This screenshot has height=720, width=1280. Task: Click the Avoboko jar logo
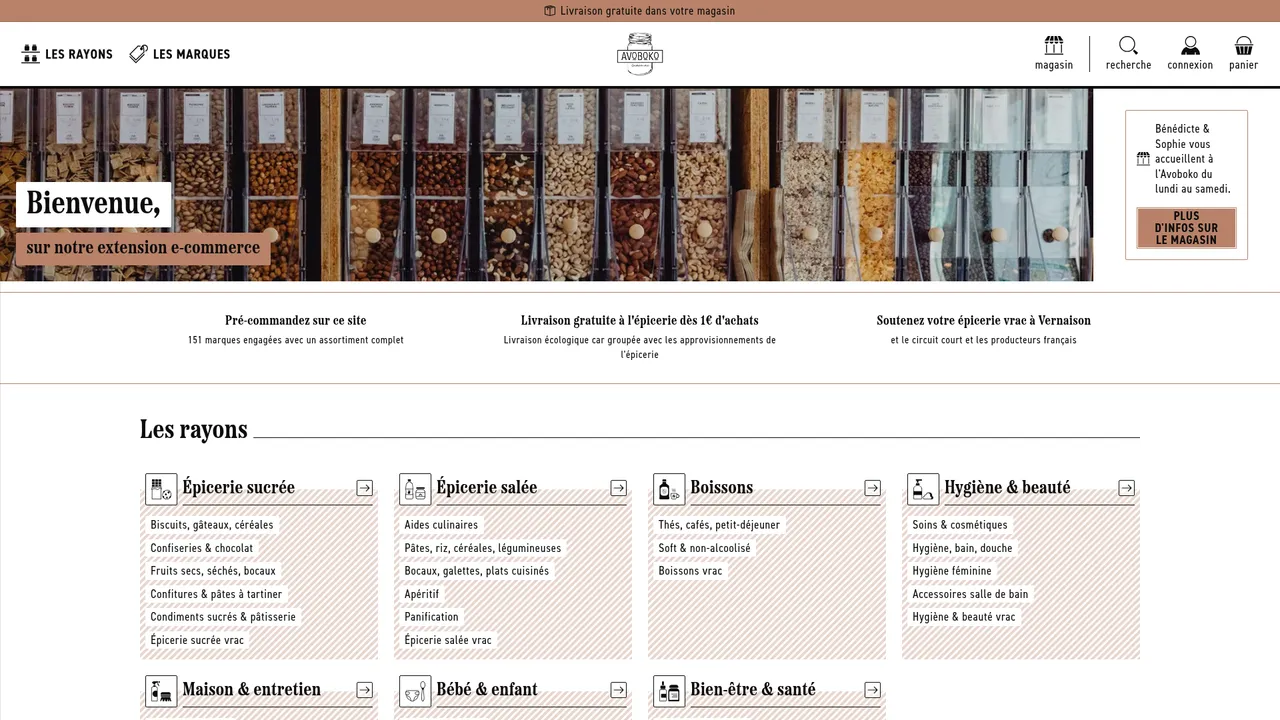640,54
